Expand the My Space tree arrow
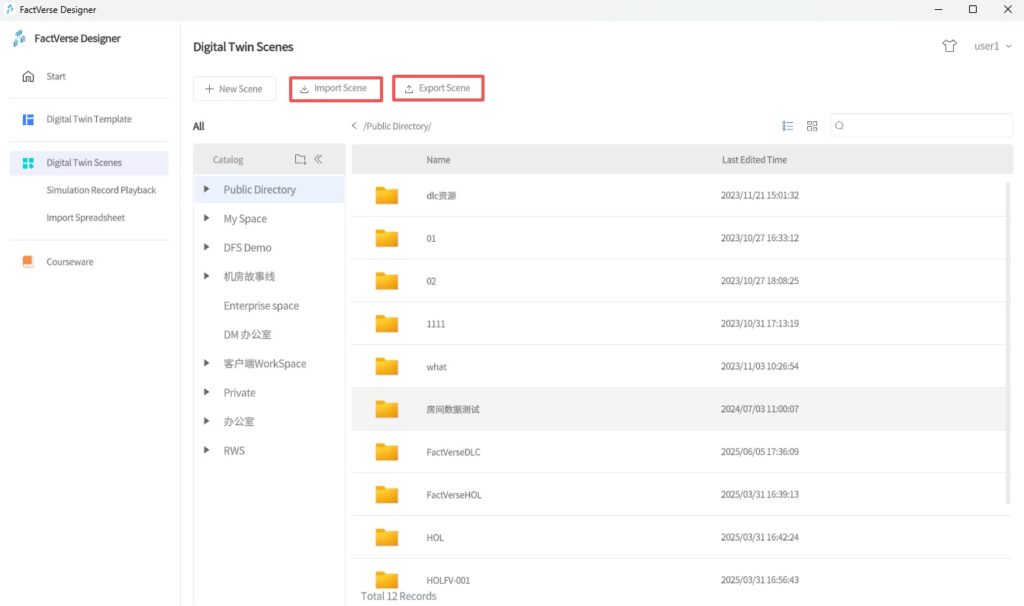 click(207, 218)
